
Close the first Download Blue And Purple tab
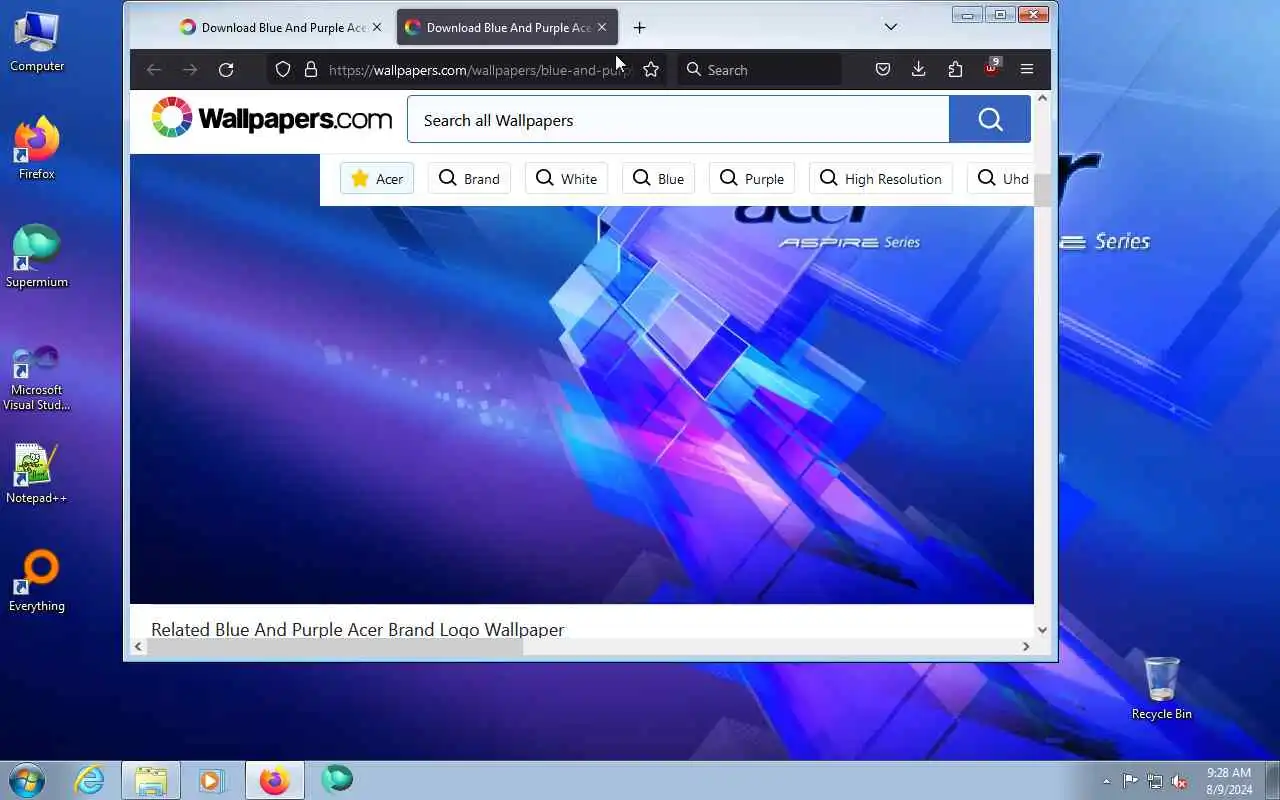click(x=377, y=27)
